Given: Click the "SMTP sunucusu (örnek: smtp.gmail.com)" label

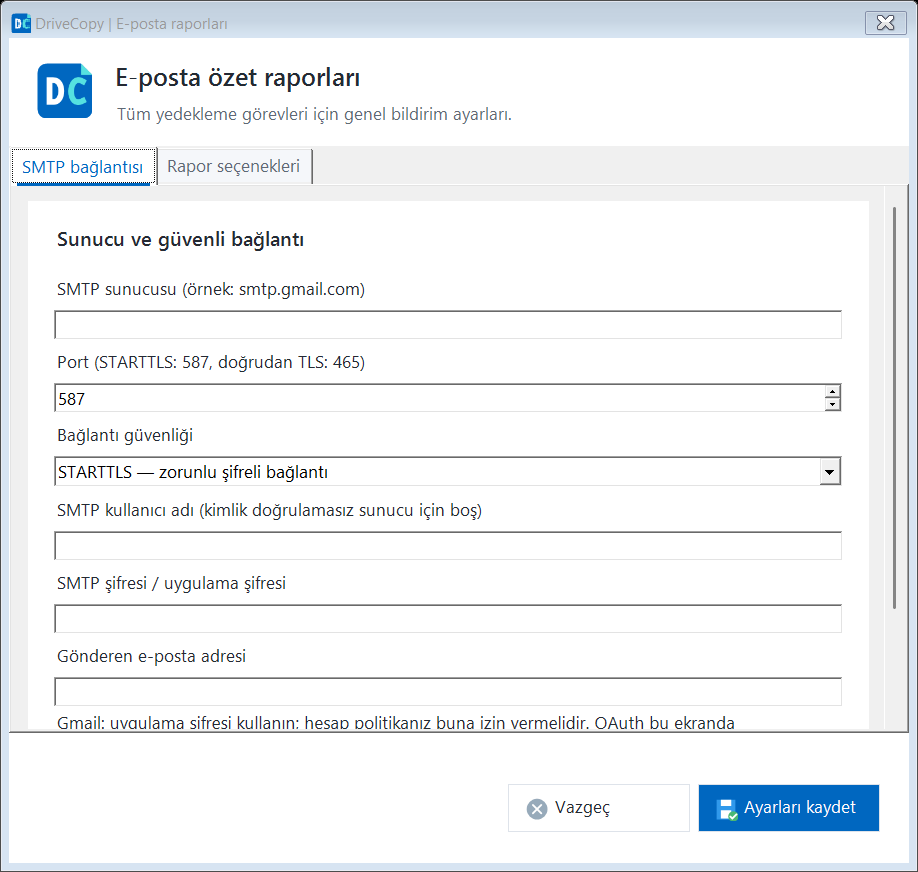Looking at the screenshot, I should [x=211, y=289].
